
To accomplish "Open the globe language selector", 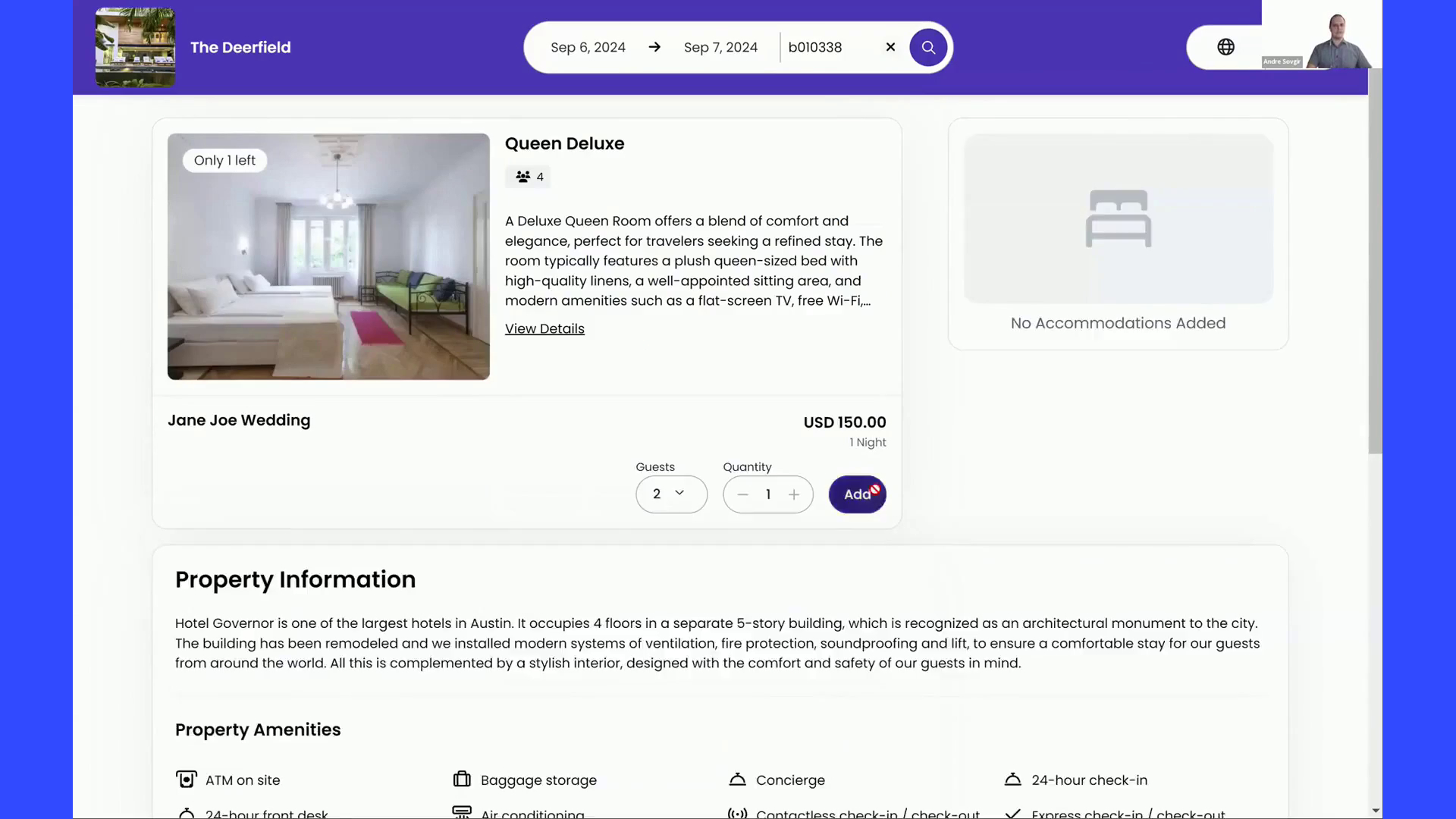I will point(1225,47).
